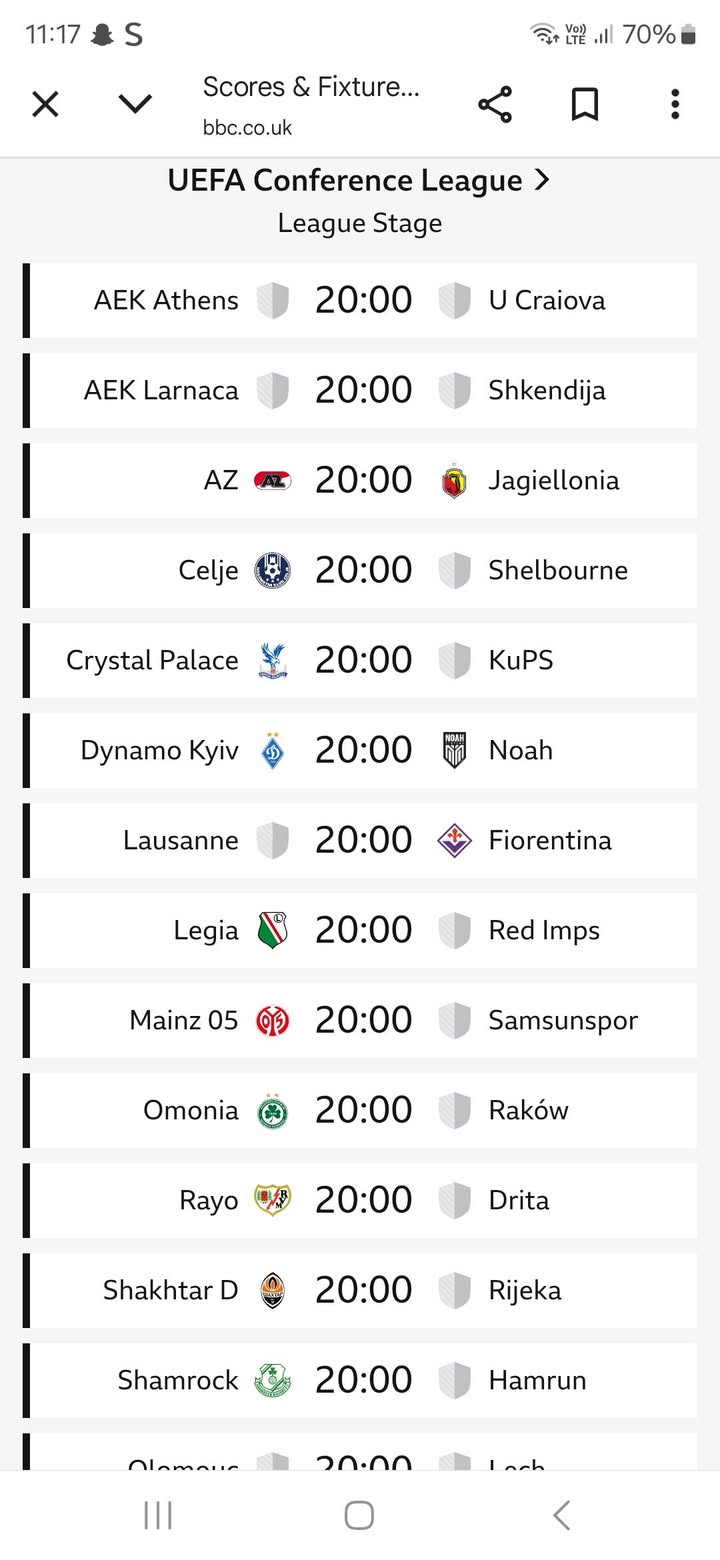Tap the Noah club badge

(x=454, y=750)
